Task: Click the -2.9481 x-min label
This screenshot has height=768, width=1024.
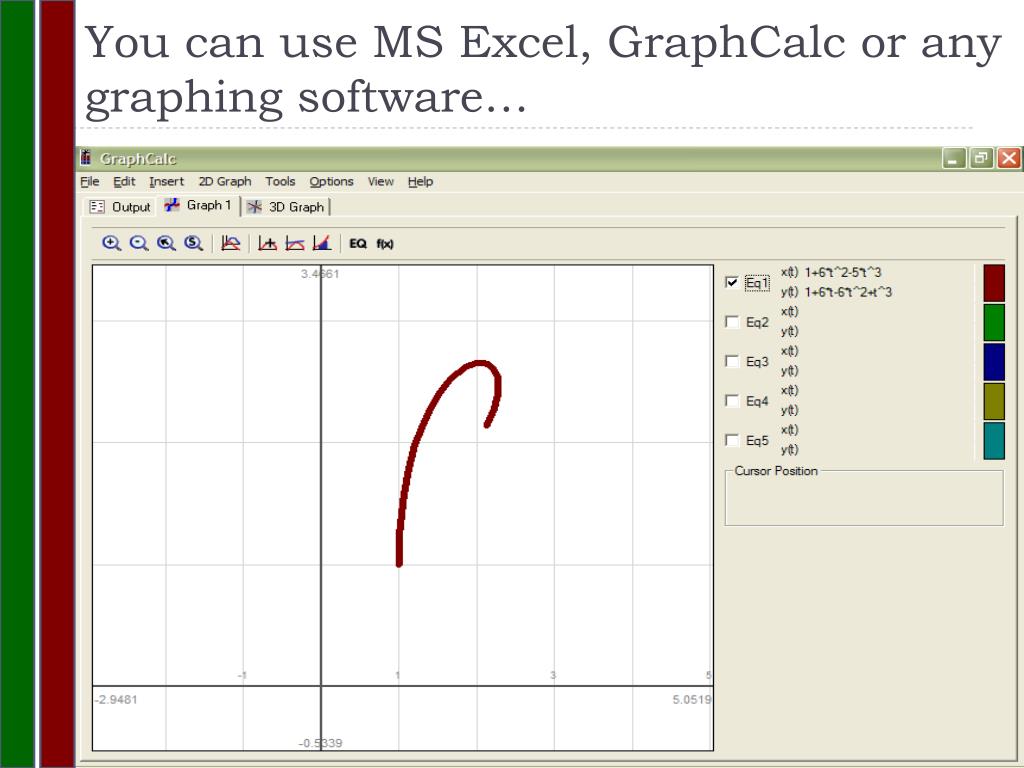Action: (116, 699)
